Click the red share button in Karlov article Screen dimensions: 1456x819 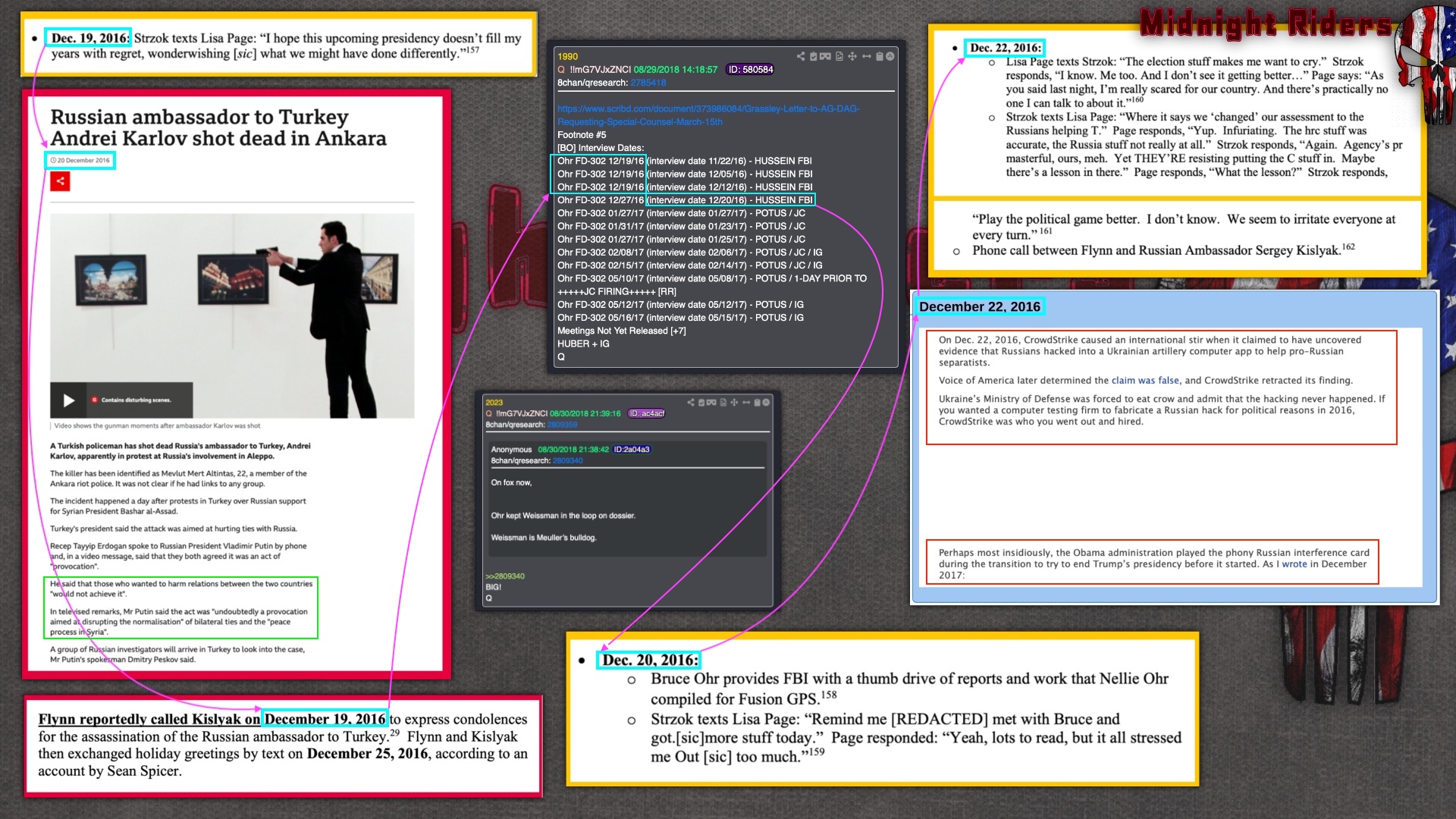(60, 181)
